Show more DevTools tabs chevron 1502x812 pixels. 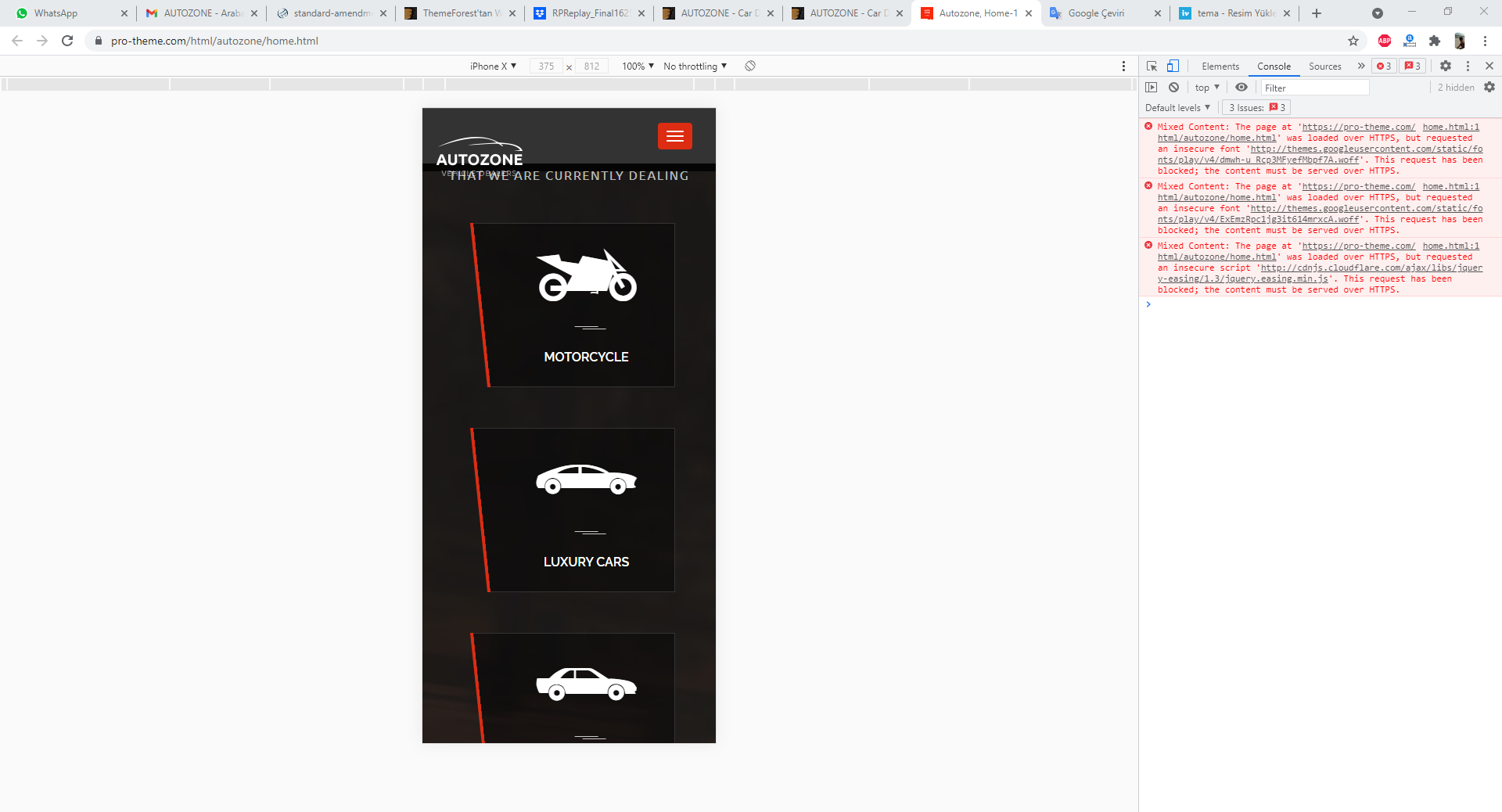pyautogui.click(x=1361, y=66)
